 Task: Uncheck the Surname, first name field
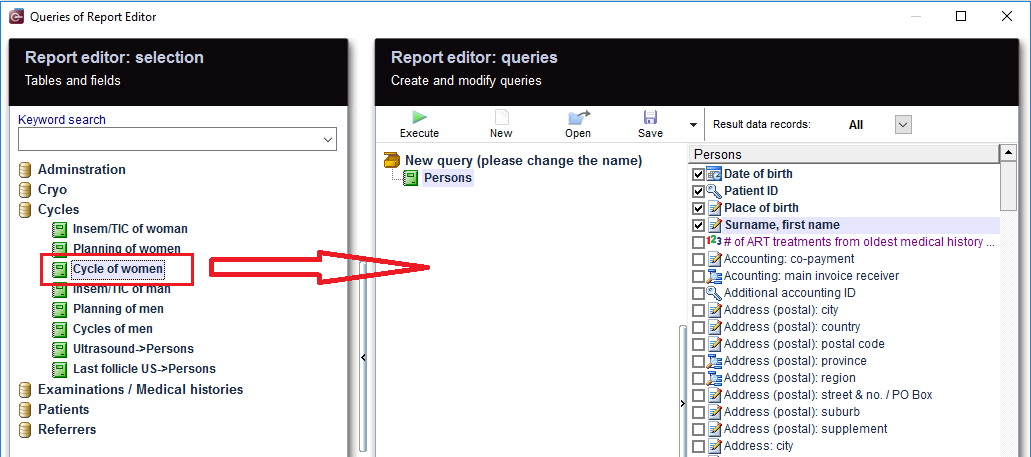click(x=698, y=226)
